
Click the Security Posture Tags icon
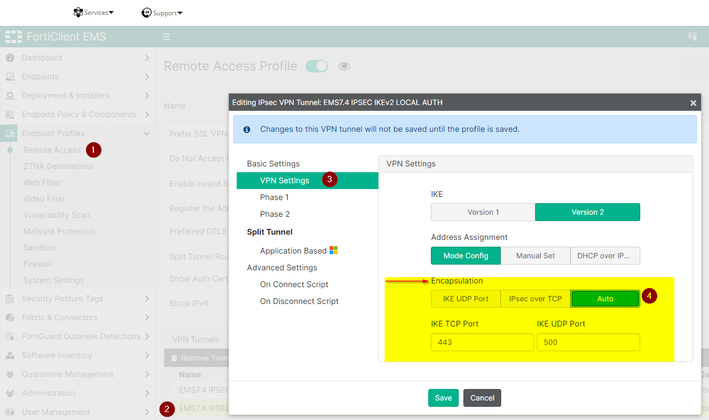(x=10, y=299)
